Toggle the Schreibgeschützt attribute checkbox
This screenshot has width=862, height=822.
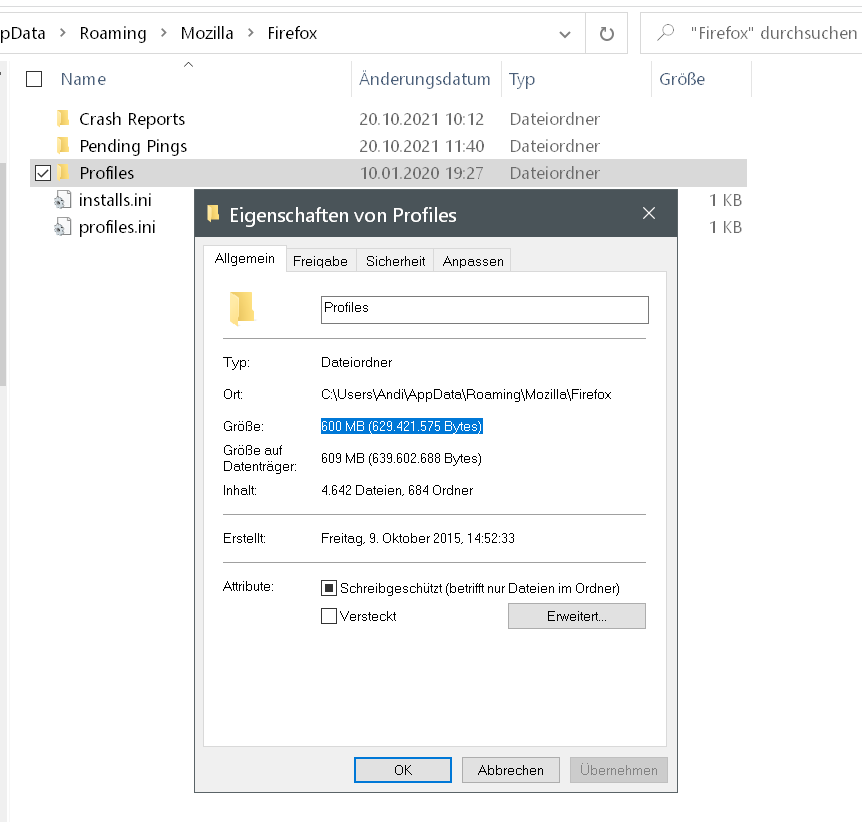pyautogui.click(x=329, y=588)
